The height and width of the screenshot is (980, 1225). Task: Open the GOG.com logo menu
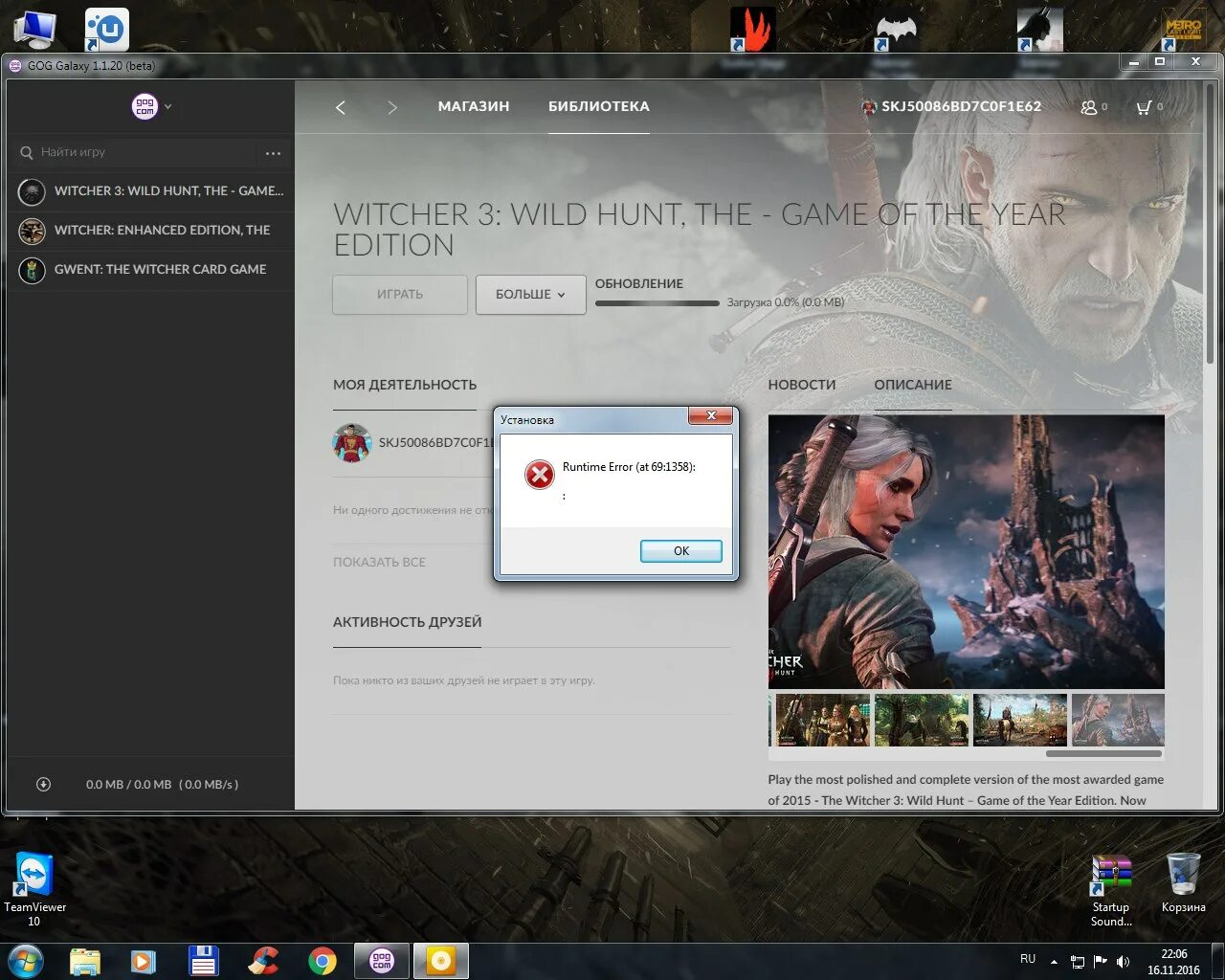point(151,106)
